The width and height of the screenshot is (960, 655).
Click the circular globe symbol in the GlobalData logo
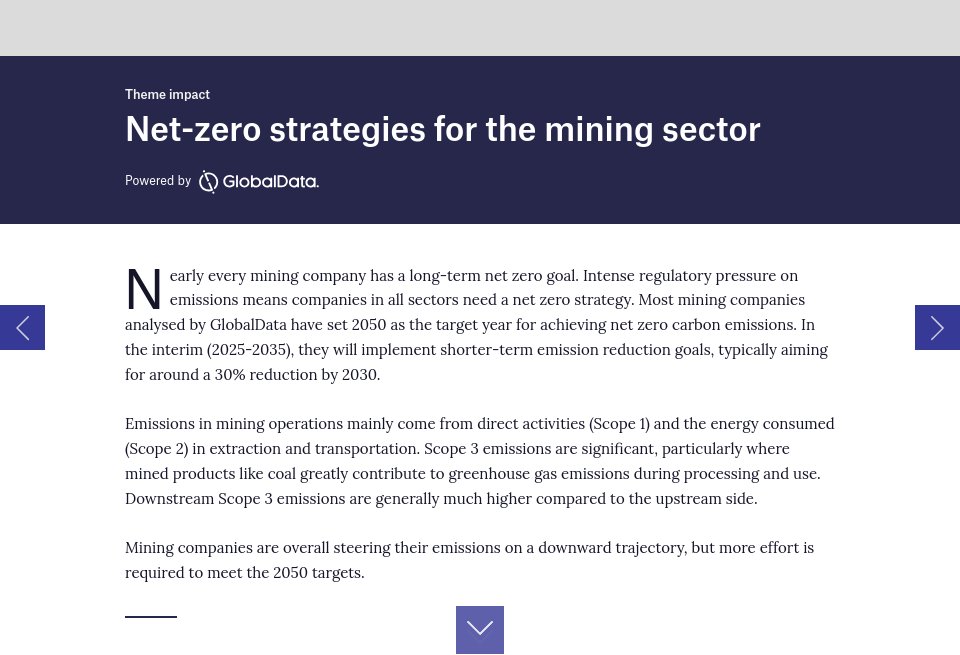(209, 181)
